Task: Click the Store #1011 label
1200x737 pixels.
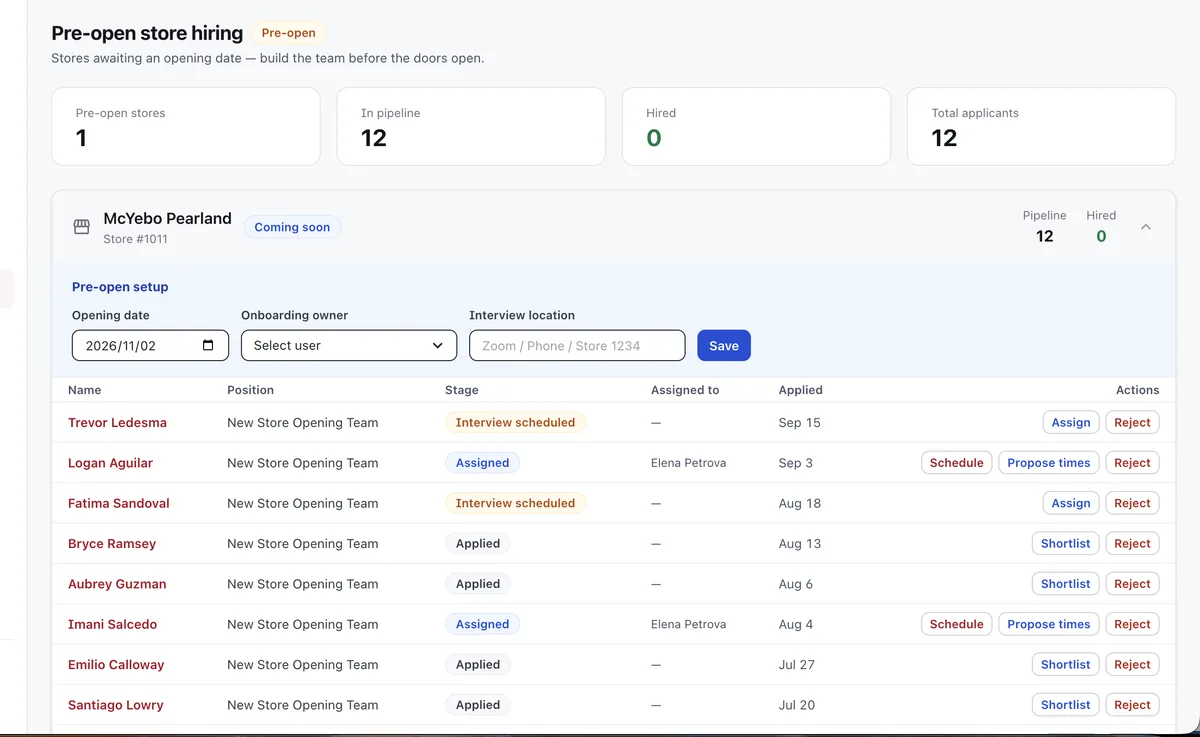Action: (135, 239)
